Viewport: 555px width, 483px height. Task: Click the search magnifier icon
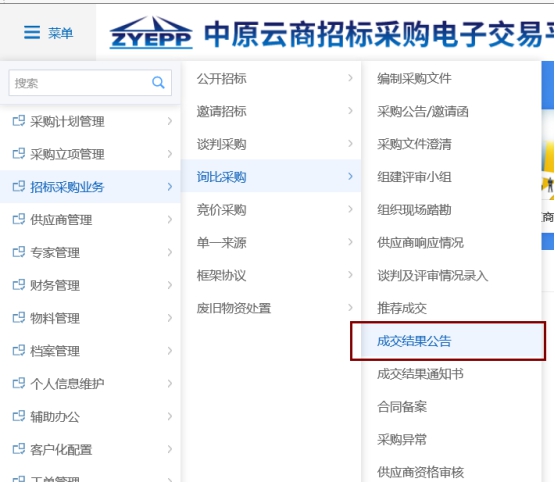[158, 83]
